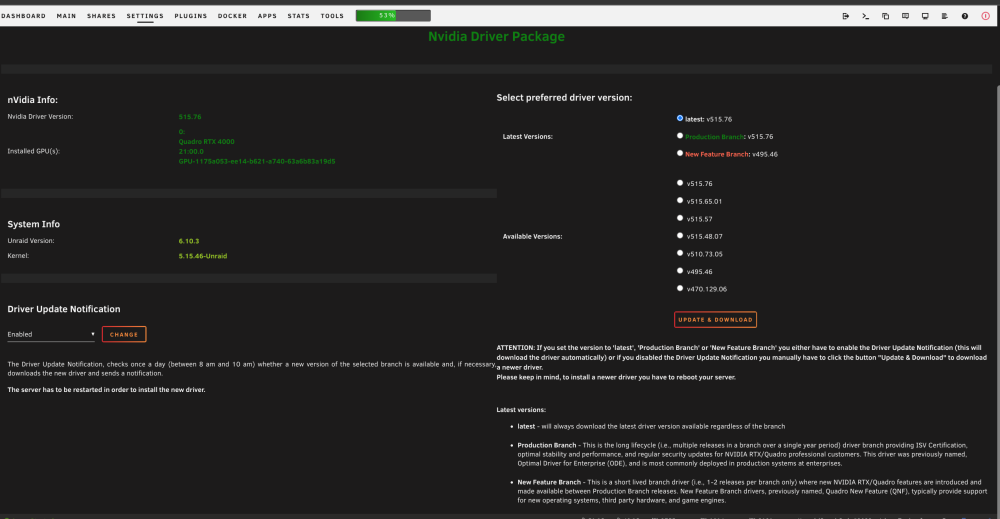Click the 'Available Versions:' label
The width and height of the screenshot is (1000, 519).
coord(533,237)
